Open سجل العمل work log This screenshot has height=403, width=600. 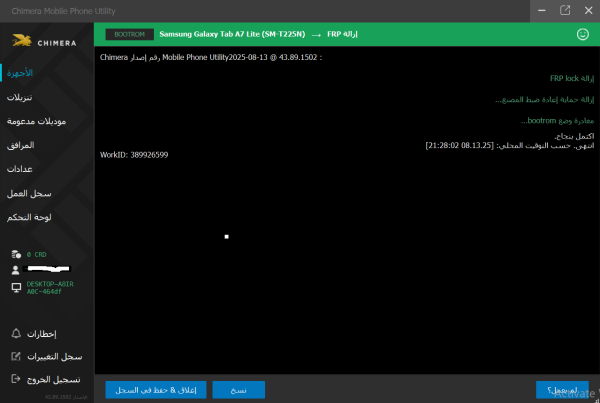click(29, 193)
